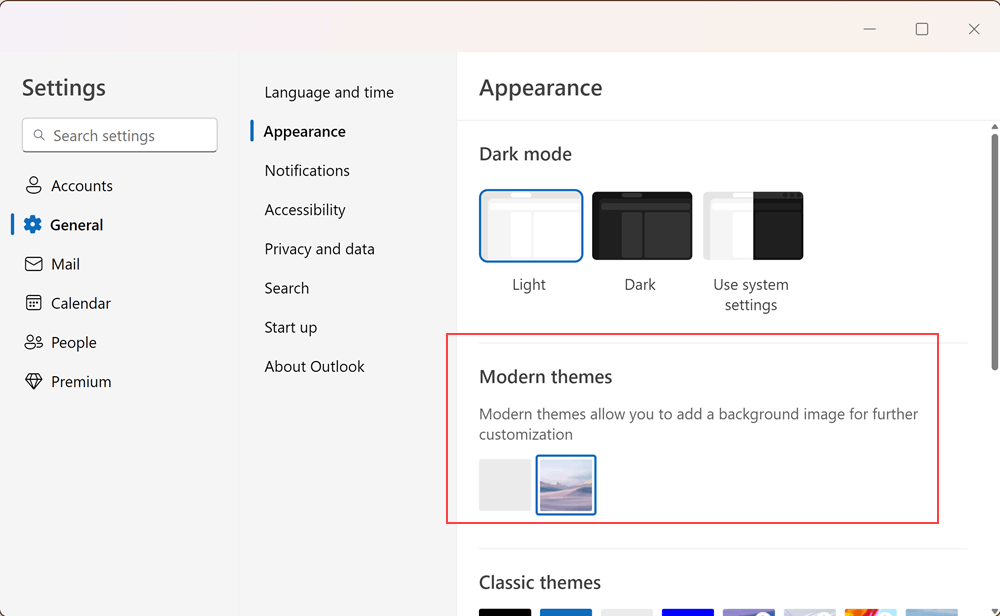Click the magnifier icon in search box

[39, 135]
